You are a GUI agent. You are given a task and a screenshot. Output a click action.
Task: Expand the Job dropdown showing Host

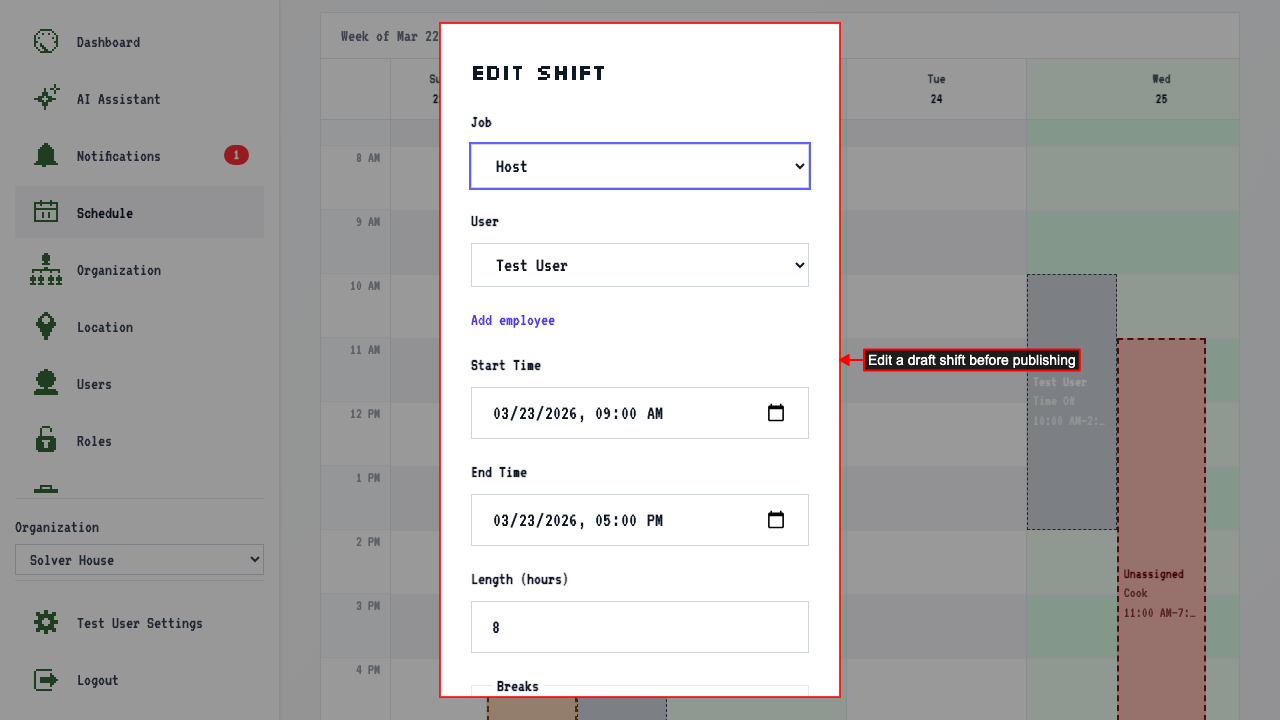[x=640, y=166]
